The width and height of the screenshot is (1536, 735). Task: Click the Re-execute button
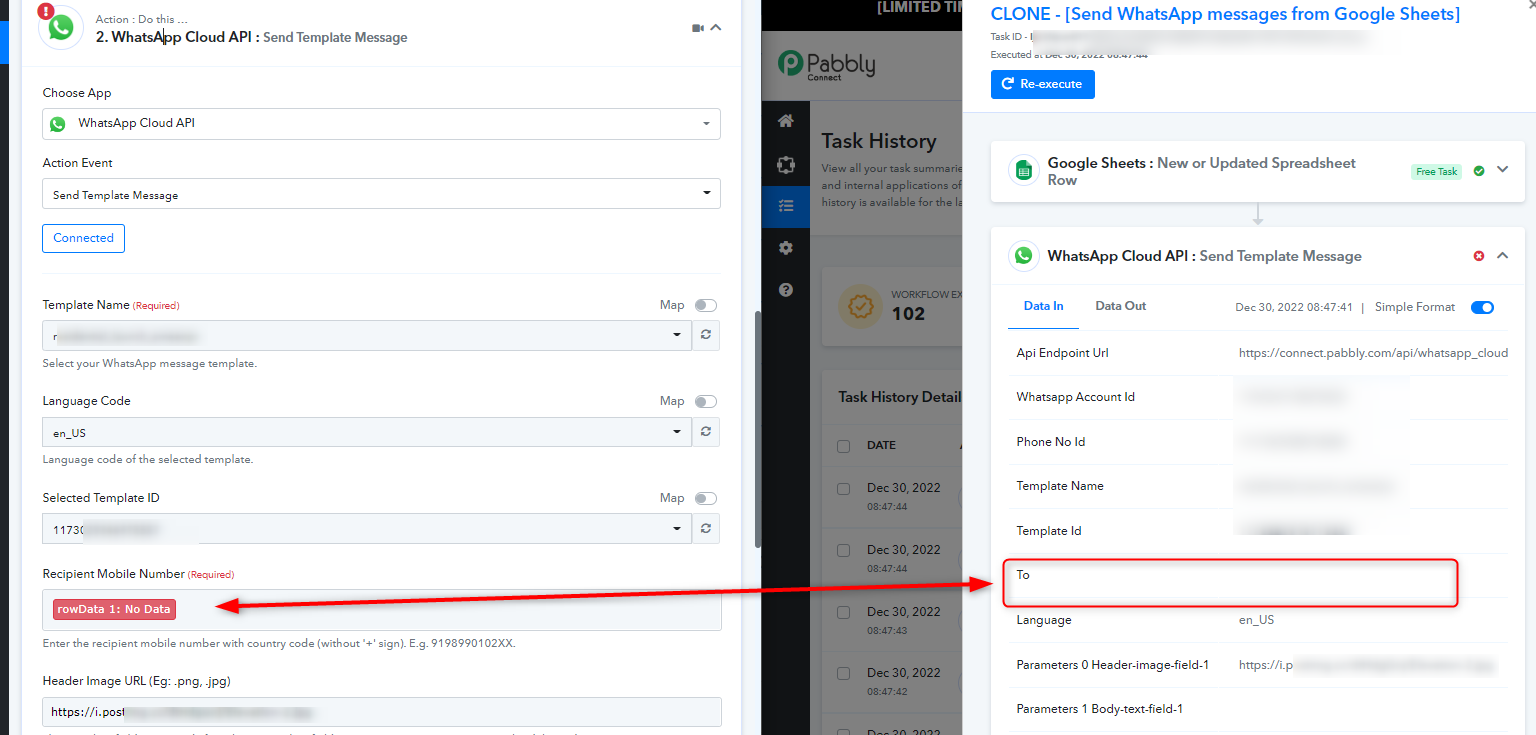tap(1043, 84)
